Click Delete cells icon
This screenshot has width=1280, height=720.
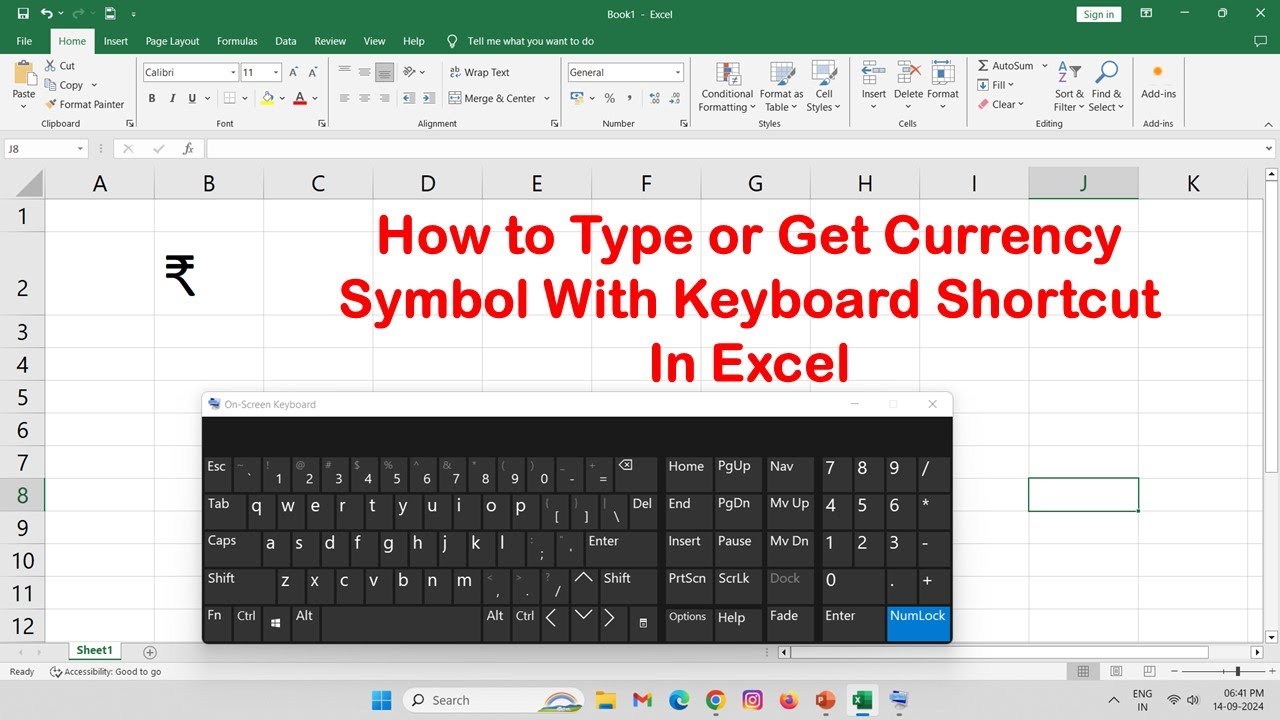(908, 74)
